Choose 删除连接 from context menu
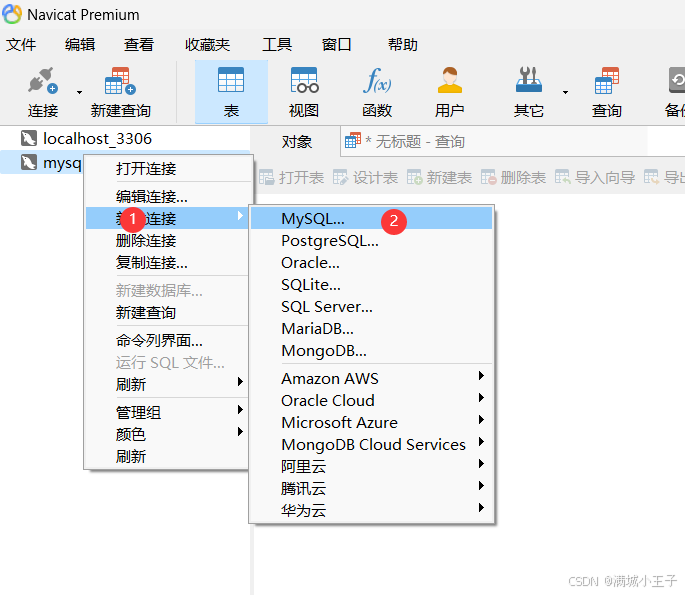Image resolution: width=685 pixels, height=595 pixels. [168, 241]
